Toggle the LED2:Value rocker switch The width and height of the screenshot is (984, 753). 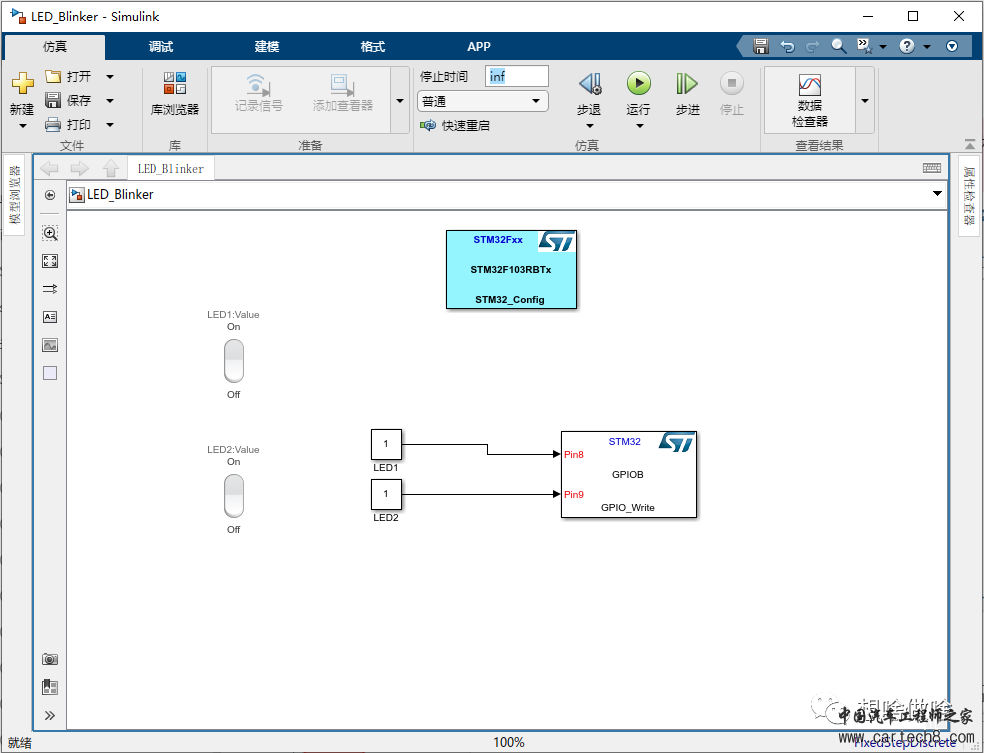234,496
